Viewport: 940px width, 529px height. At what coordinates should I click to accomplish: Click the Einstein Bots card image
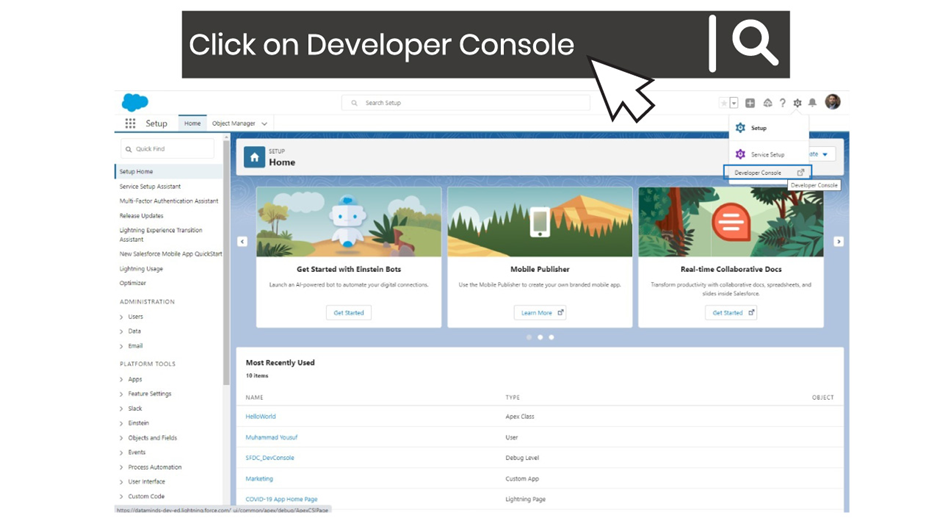(x=349, y=222)
